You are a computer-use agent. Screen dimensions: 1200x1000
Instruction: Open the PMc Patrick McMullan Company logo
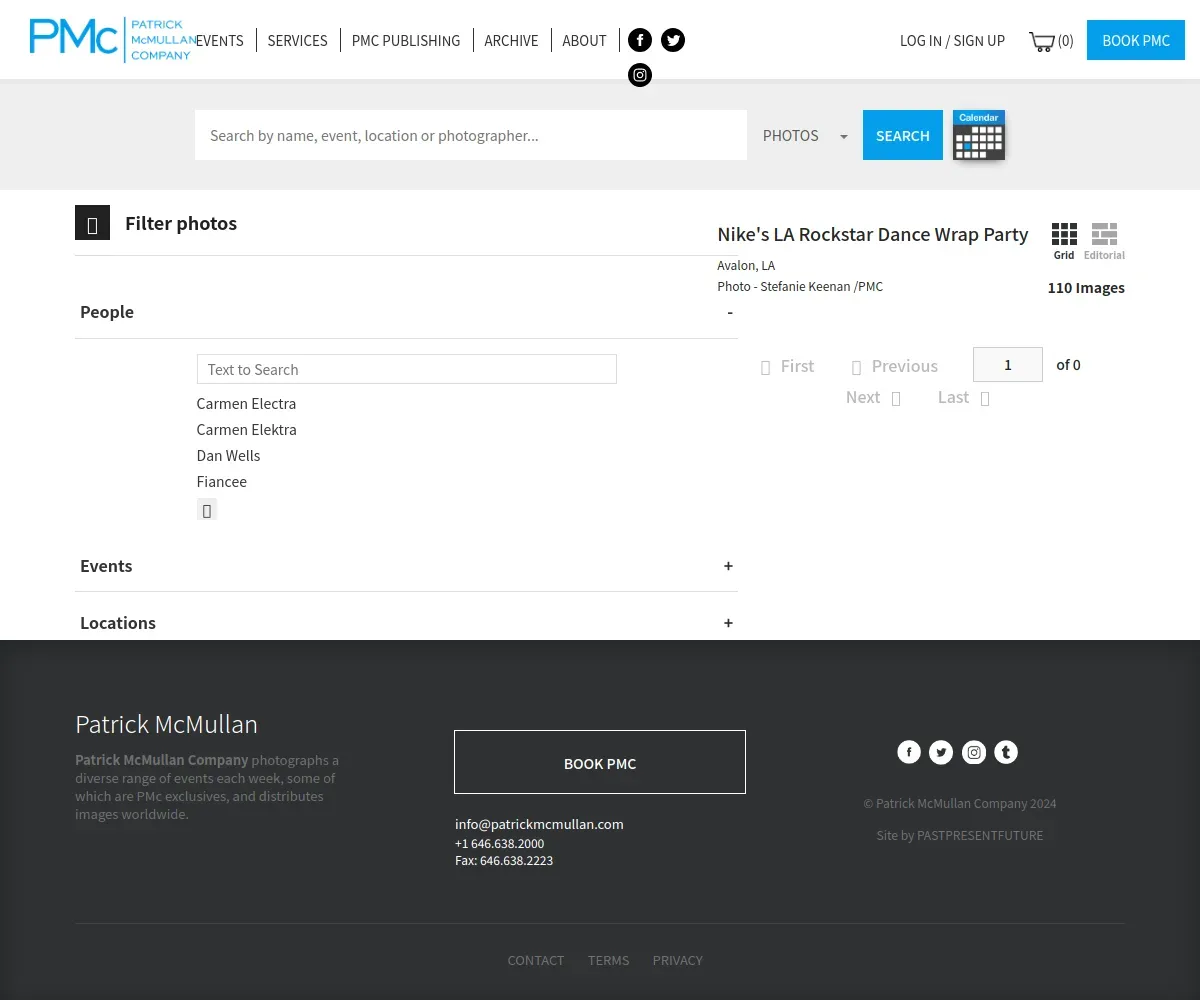112,39
